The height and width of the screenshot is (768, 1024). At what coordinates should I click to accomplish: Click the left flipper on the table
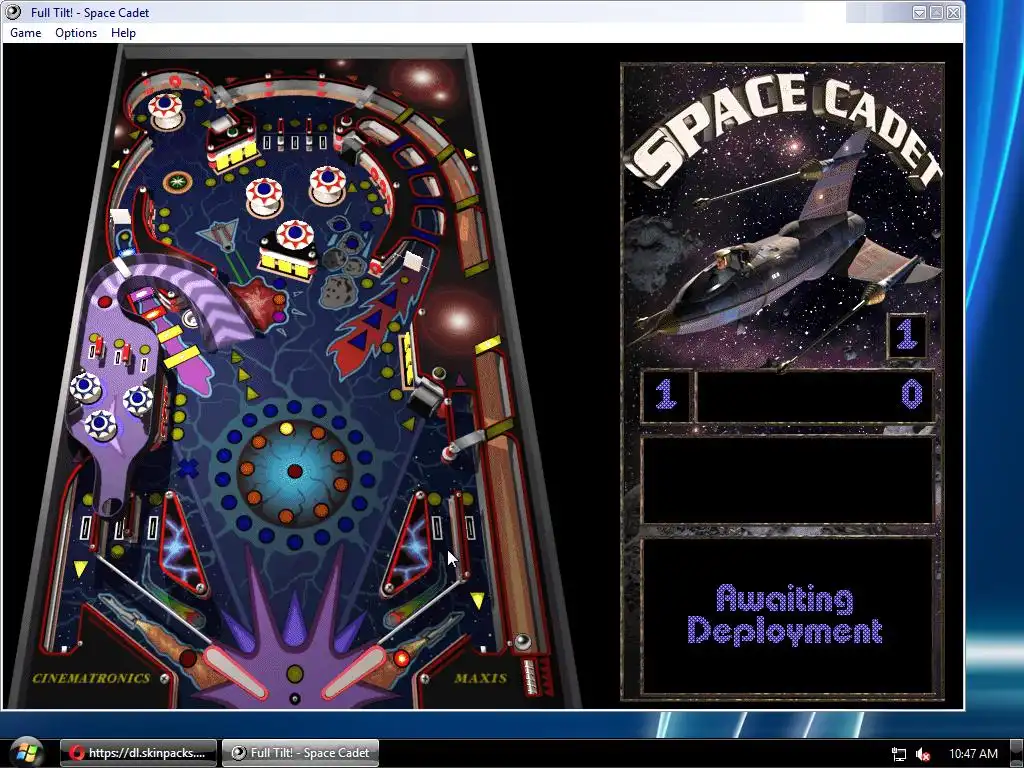click(234, 671)
